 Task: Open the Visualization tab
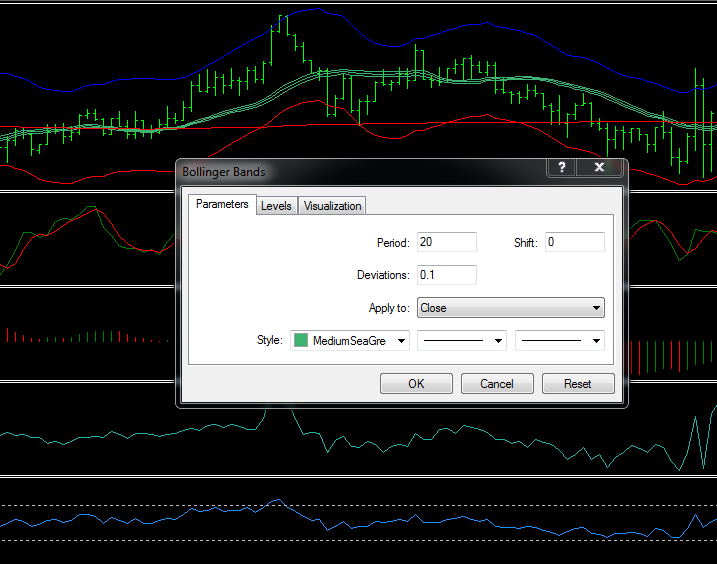click(x=332, y=206)
